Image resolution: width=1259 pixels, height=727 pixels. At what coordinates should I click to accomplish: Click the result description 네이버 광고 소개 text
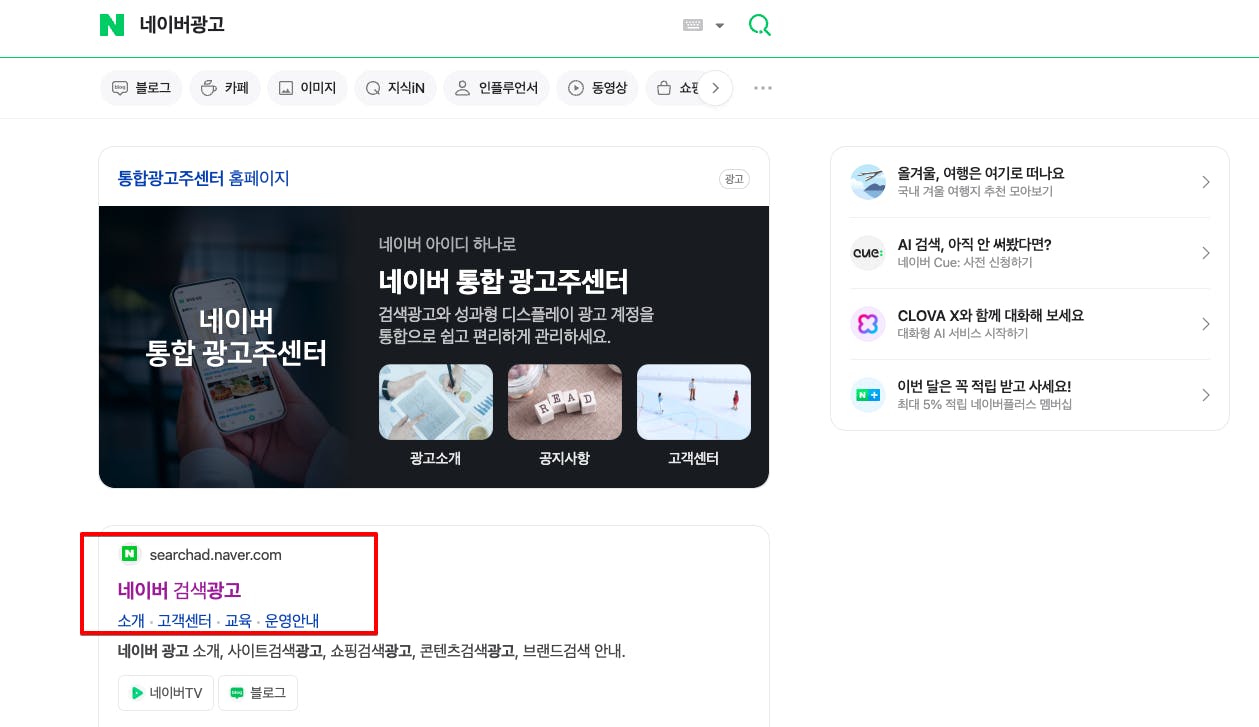point(371,651)
